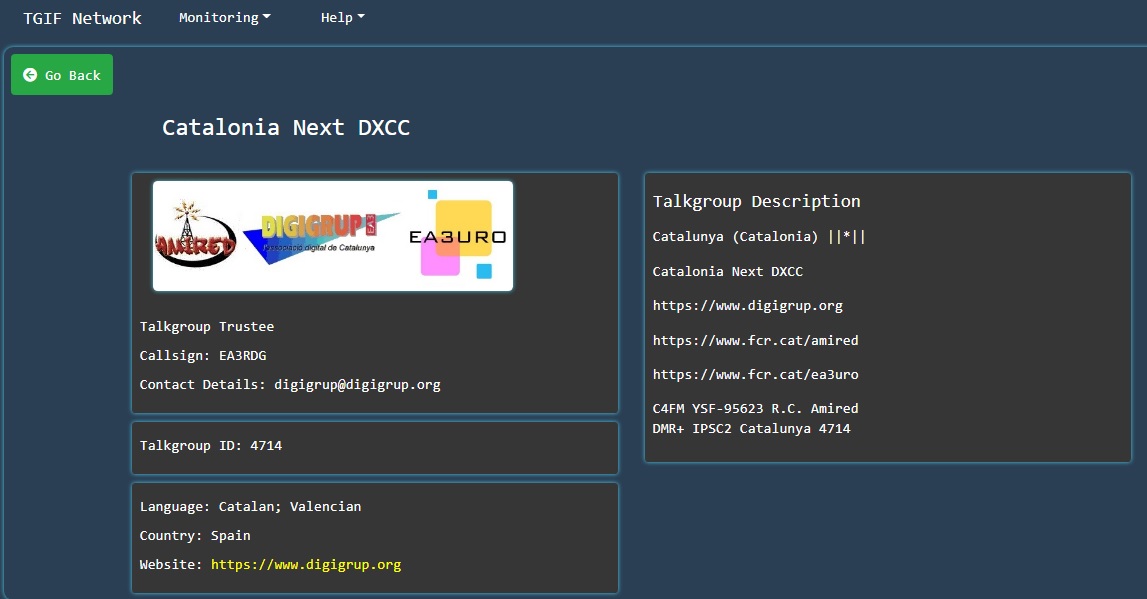Select the Talkgroup ID: 4714 text

click(211, 445)
